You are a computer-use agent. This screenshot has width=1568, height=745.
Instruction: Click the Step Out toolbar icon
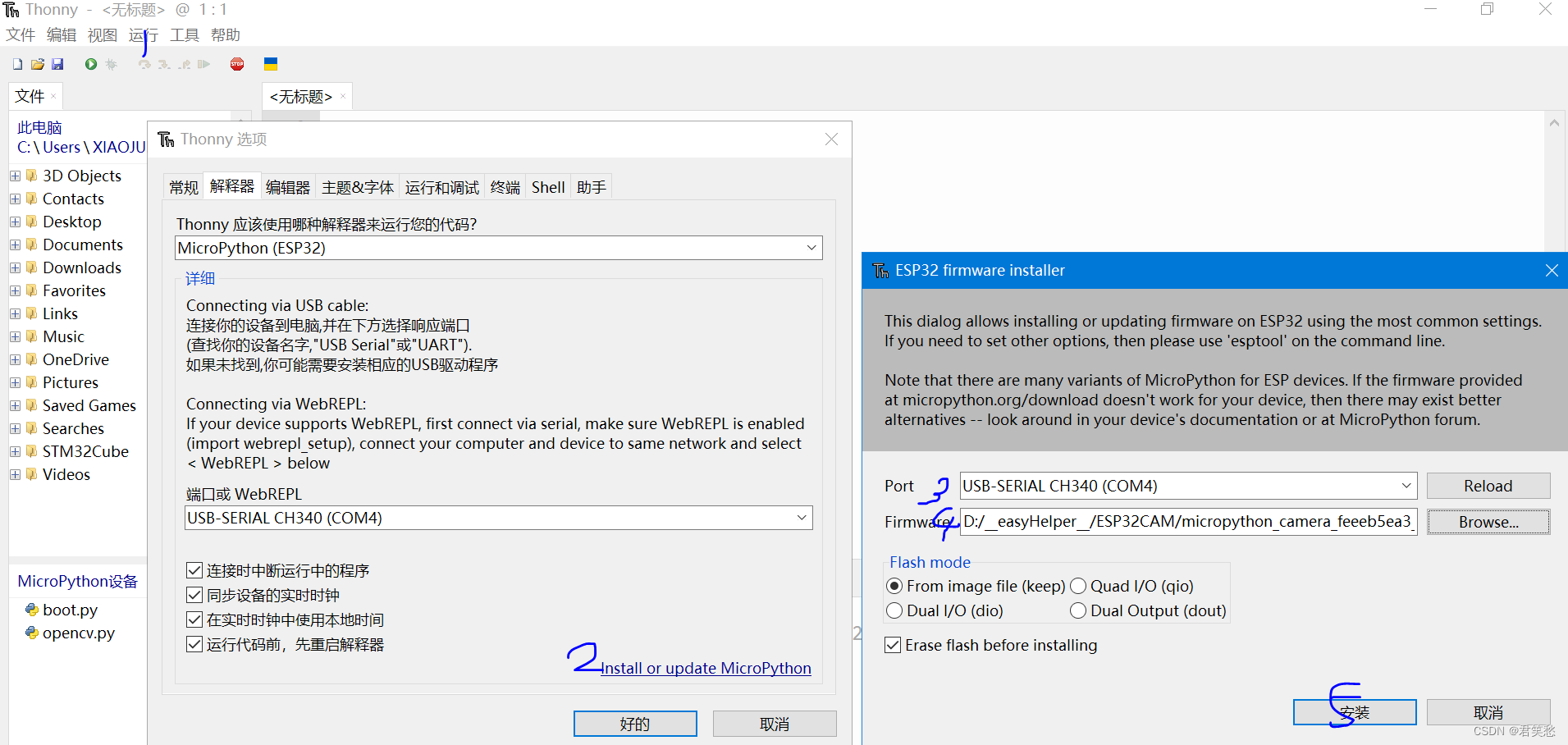coord(185,64)
